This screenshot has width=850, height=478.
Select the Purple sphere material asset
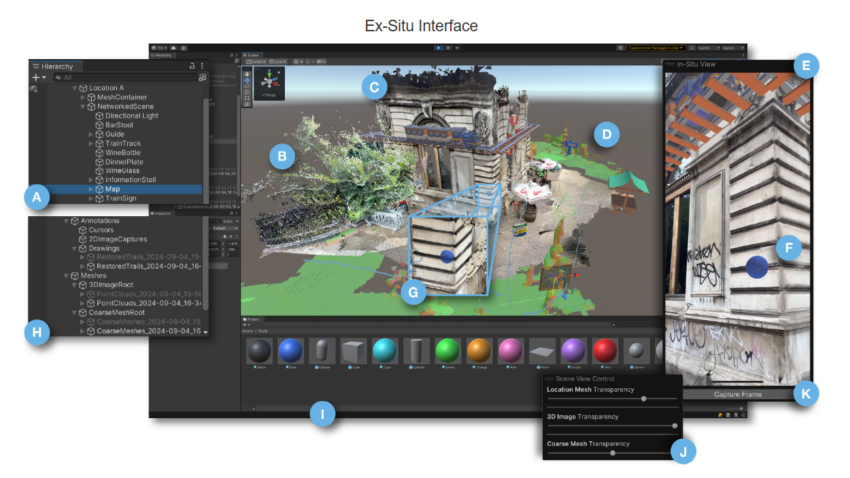574,352
